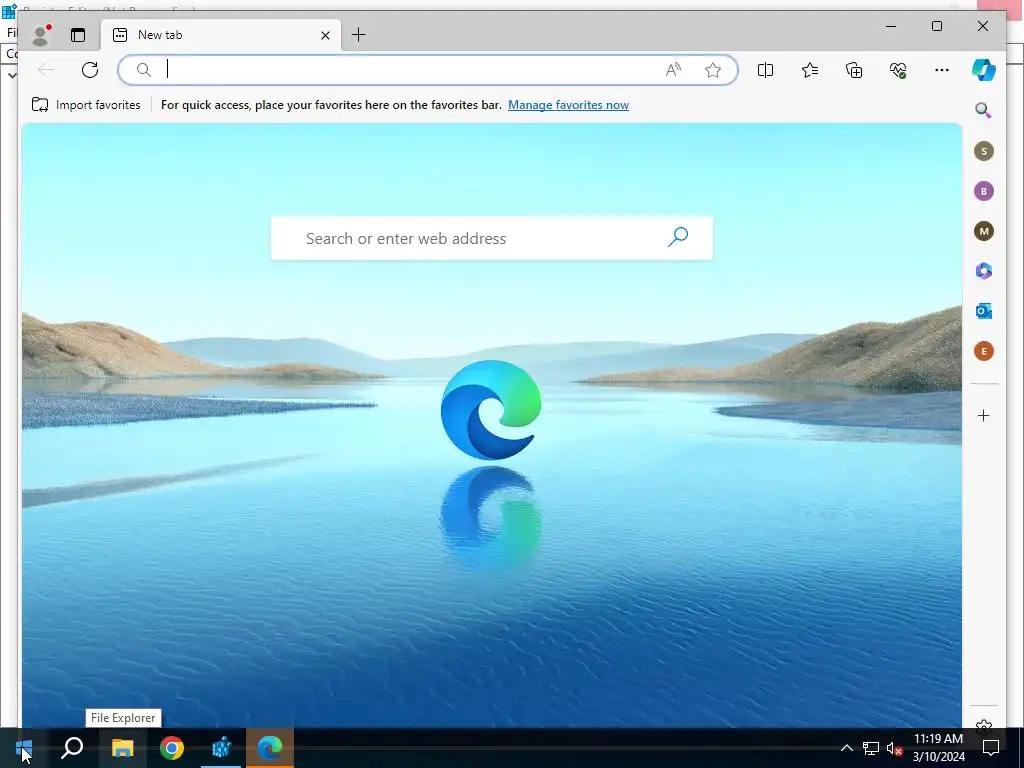
Task: Open the Favorites list icon
Action: tap(810, 70)
